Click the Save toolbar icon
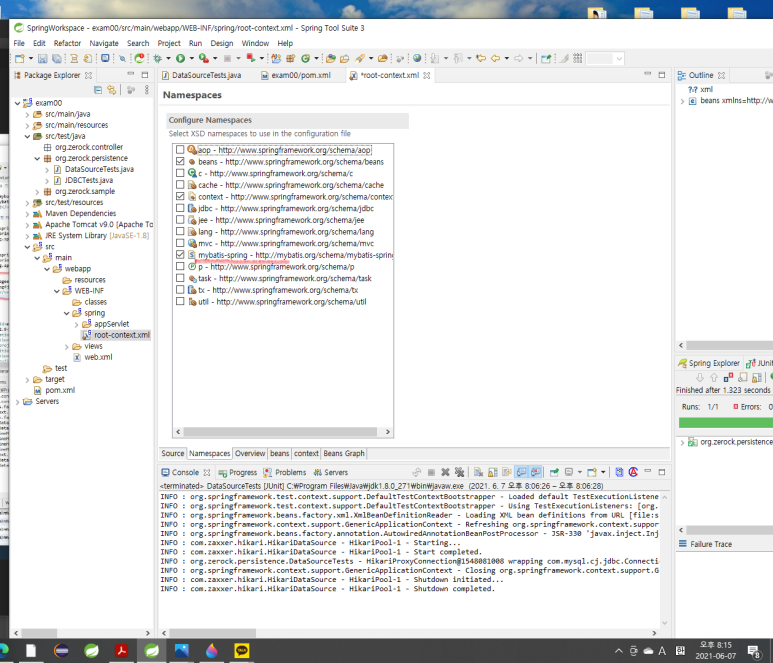The height and width of the screenshot is (663, 773). pyautogui.click(x=42, y=59)
